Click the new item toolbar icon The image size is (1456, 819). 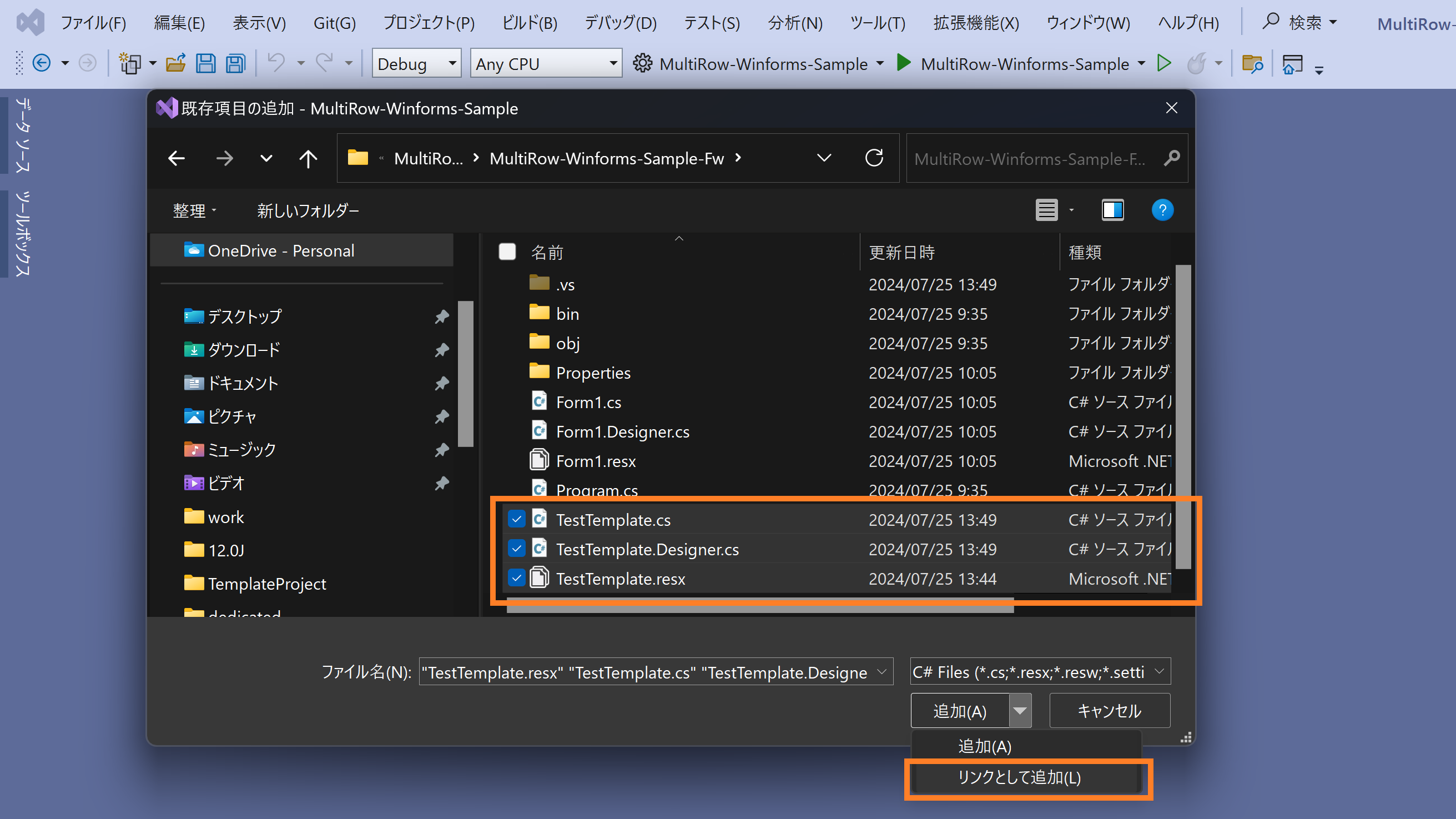(130, 63)
